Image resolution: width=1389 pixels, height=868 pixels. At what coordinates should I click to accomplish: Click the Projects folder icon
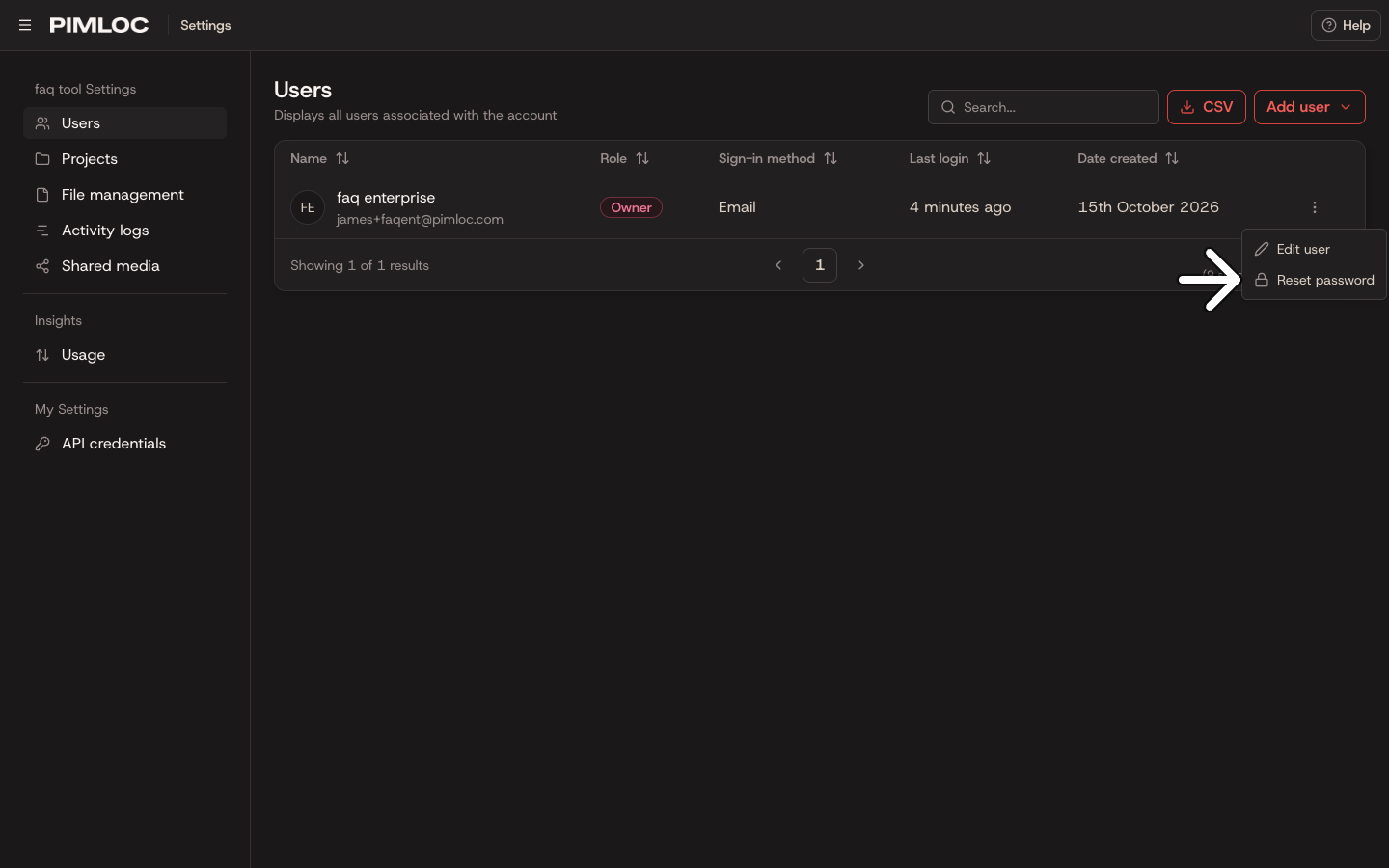[x=42, y=159]
